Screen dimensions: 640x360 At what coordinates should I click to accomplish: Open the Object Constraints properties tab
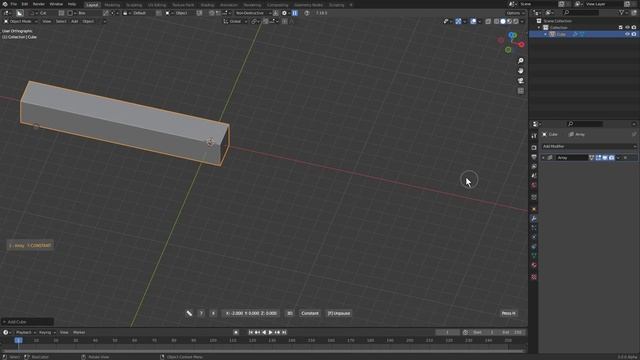tap(534, 247)
